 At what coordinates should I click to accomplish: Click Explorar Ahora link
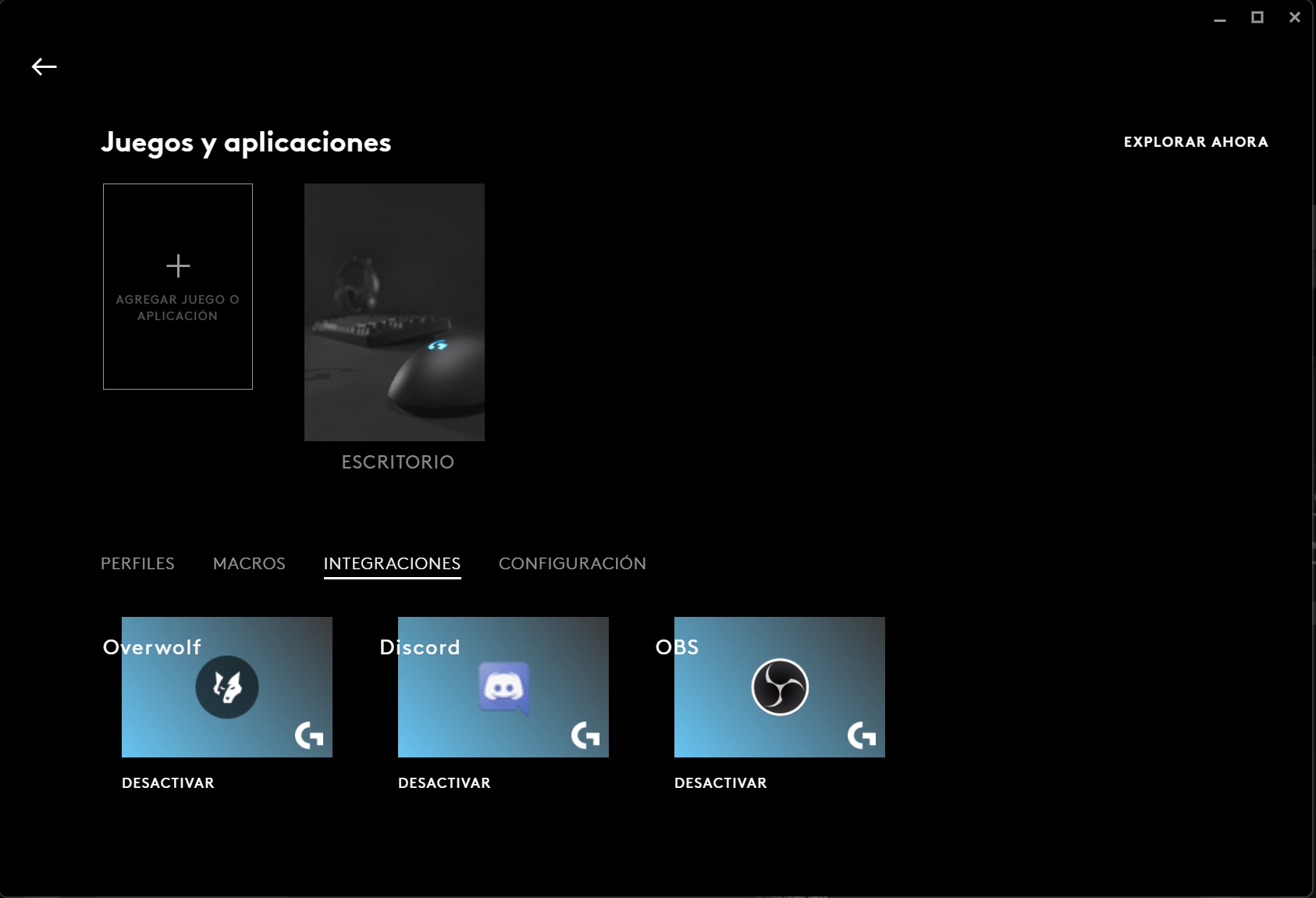[1196, 142]
